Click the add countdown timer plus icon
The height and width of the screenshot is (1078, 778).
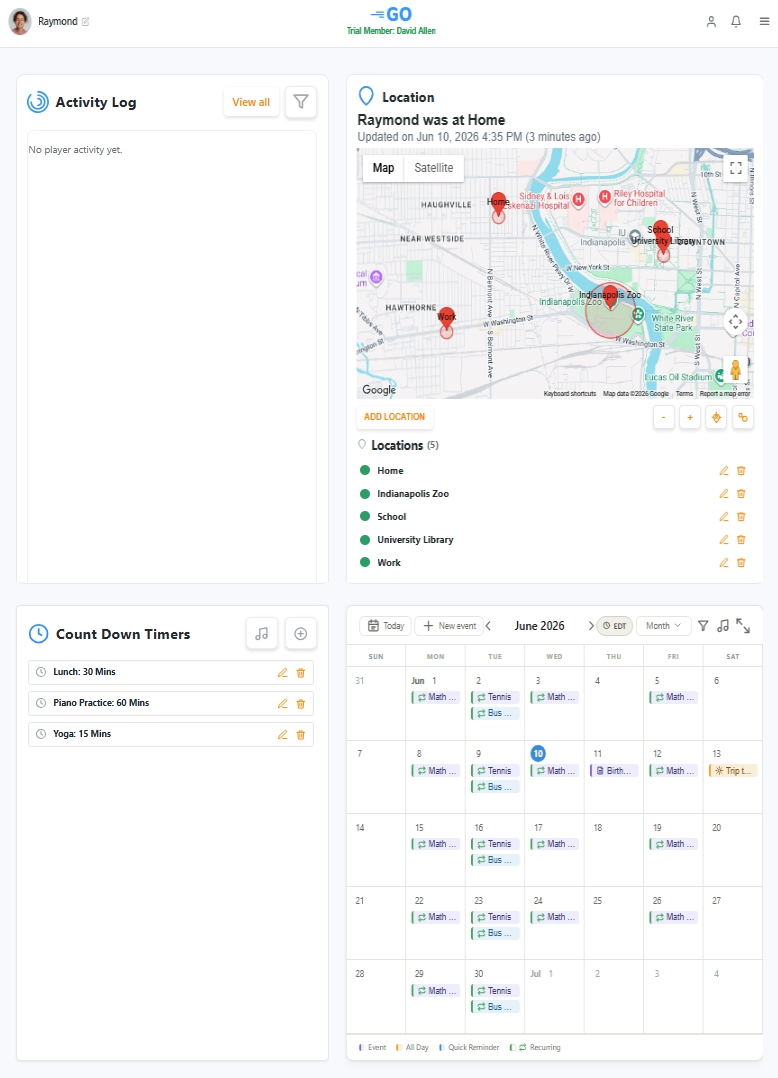coord(300,634)
